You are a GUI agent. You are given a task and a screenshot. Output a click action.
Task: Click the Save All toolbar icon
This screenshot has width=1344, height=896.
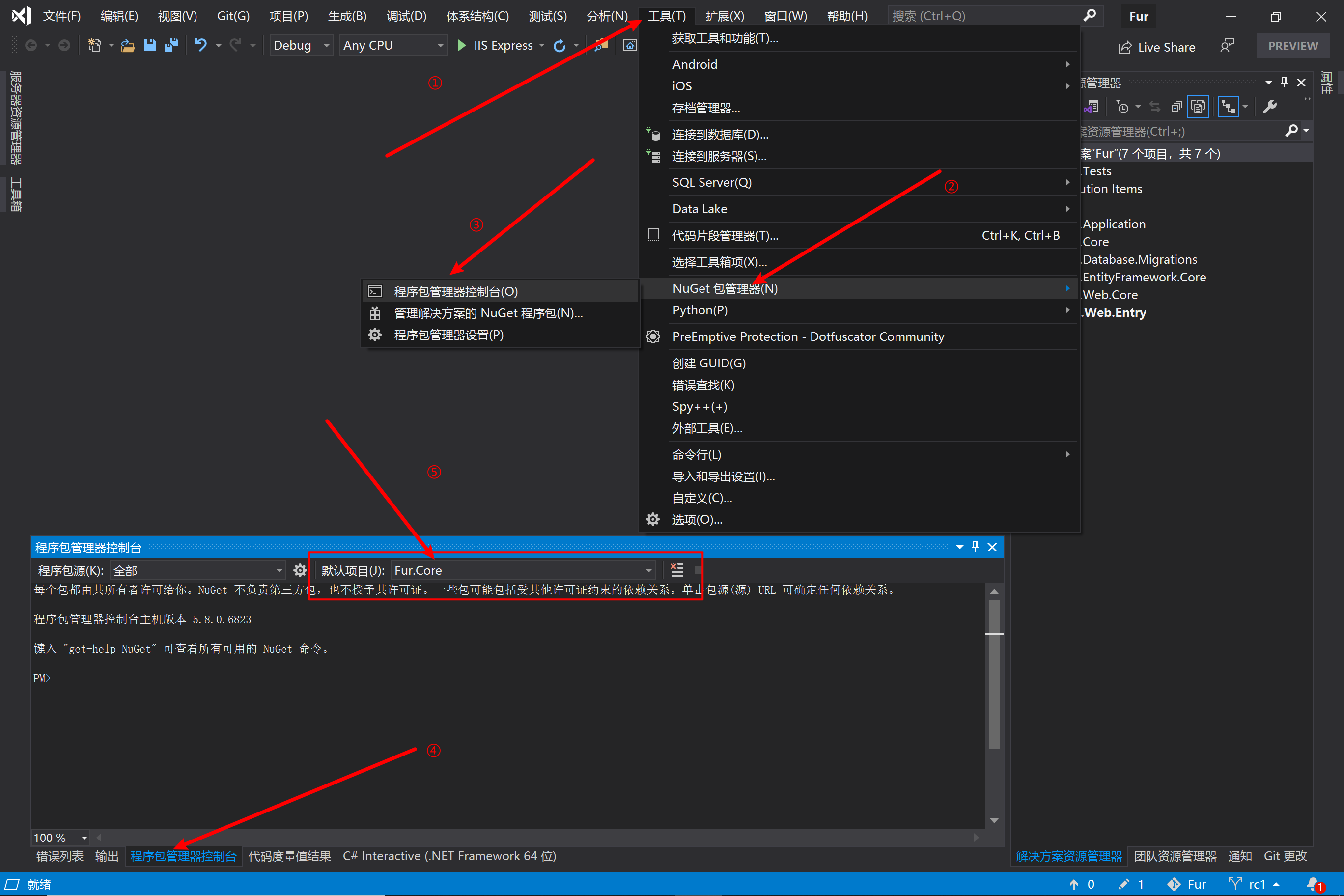click(171, 45)
